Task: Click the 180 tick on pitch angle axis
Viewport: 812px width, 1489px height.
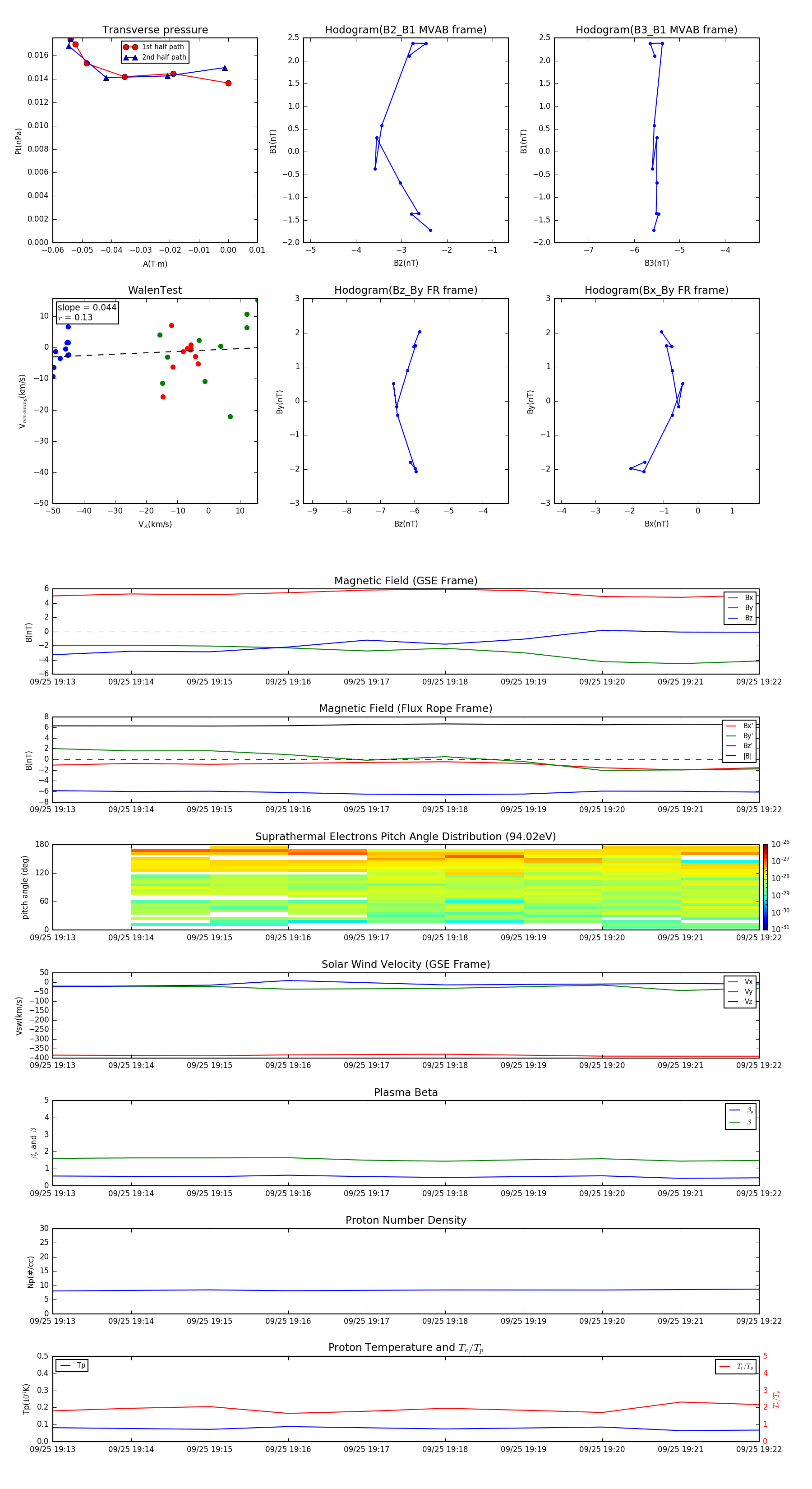Action: pos(42,845)
